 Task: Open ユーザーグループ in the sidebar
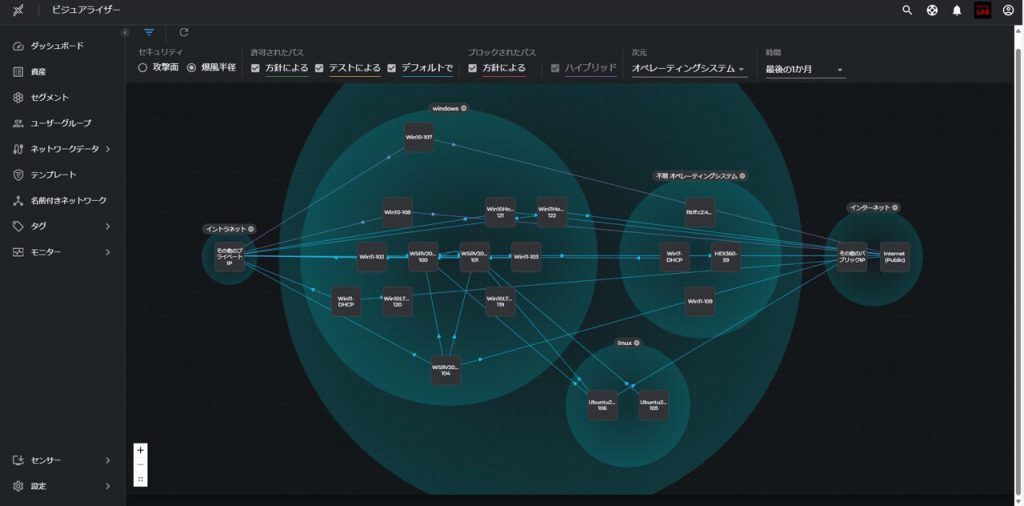pyautogui.click(x=61, y=123)
